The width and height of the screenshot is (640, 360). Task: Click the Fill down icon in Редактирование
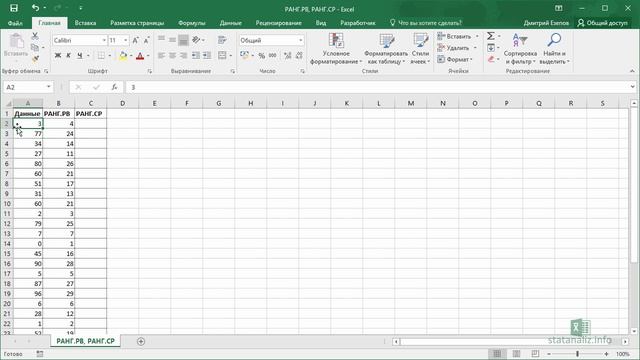pyautogui.click(x=491, y=48)
